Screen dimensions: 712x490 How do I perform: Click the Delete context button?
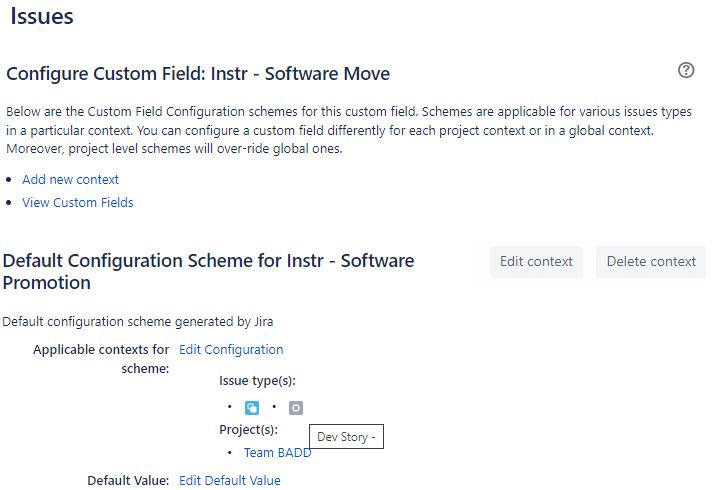click(651, 262)
